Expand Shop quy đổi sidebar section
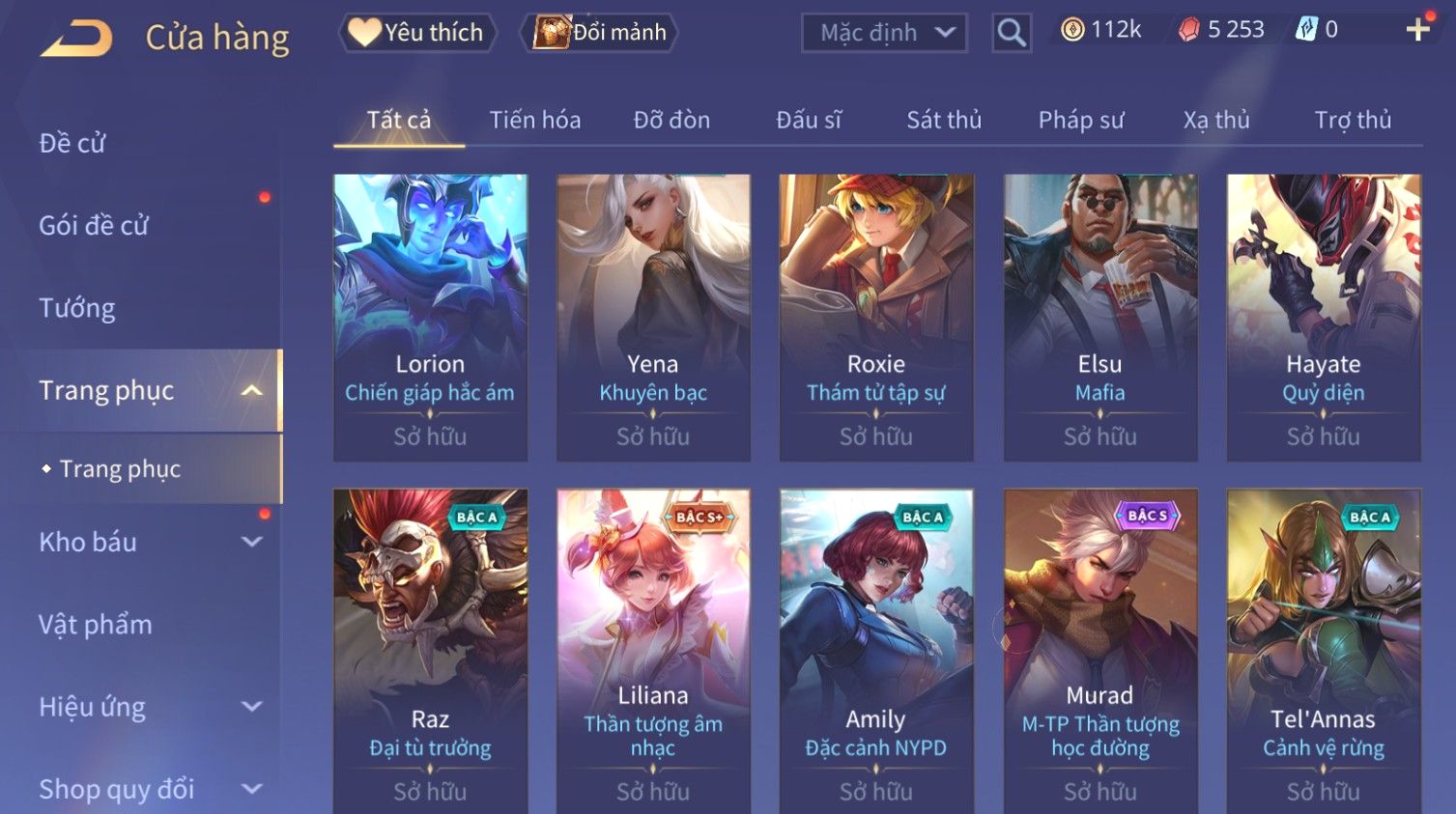Viewport: 1456px width, 814px height. pyautogui.click(x=251, y=789)
